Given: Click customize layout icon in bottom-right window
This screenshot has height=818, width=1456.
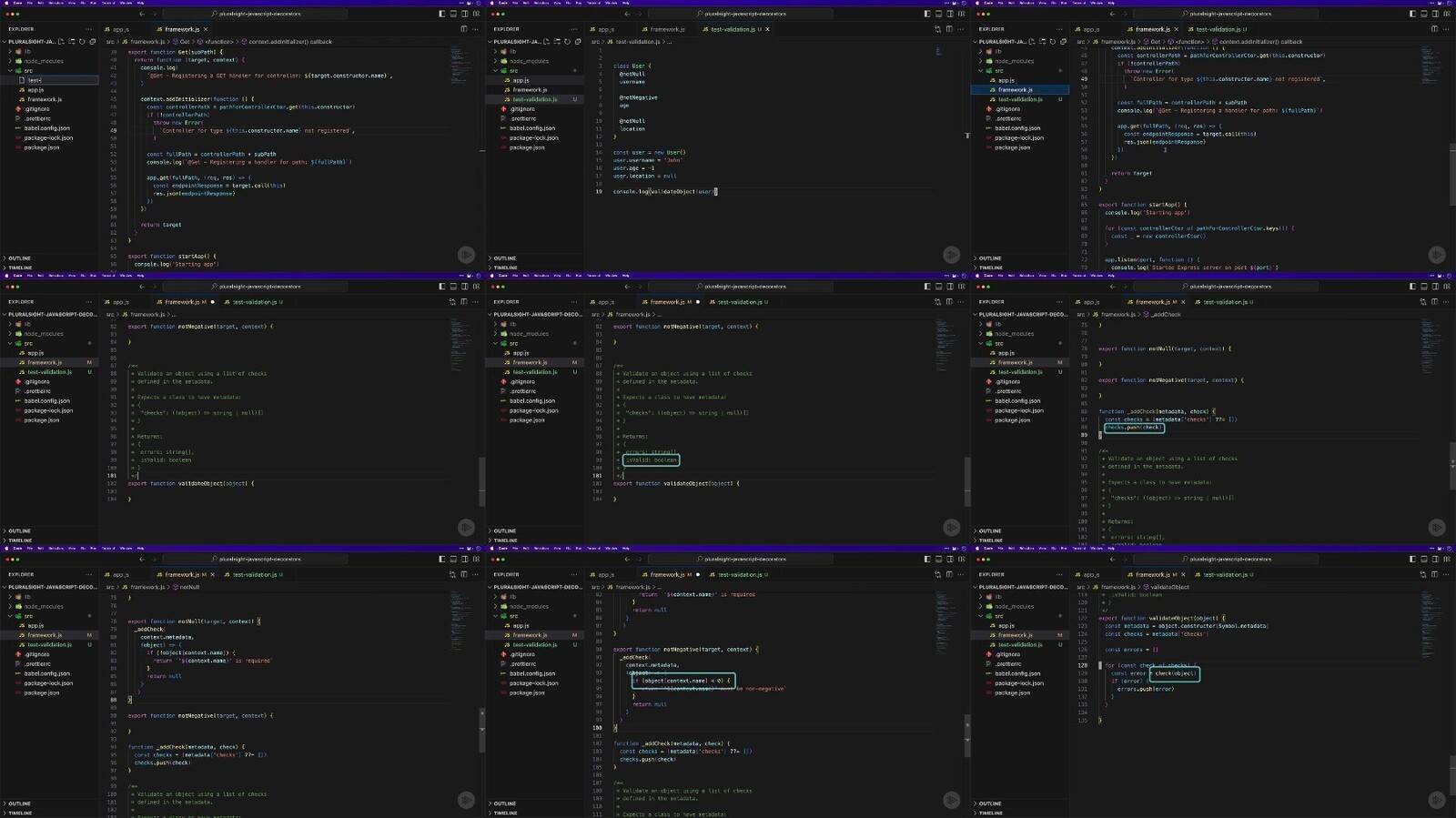Looking at the screenshot, I should [1447, 560].
